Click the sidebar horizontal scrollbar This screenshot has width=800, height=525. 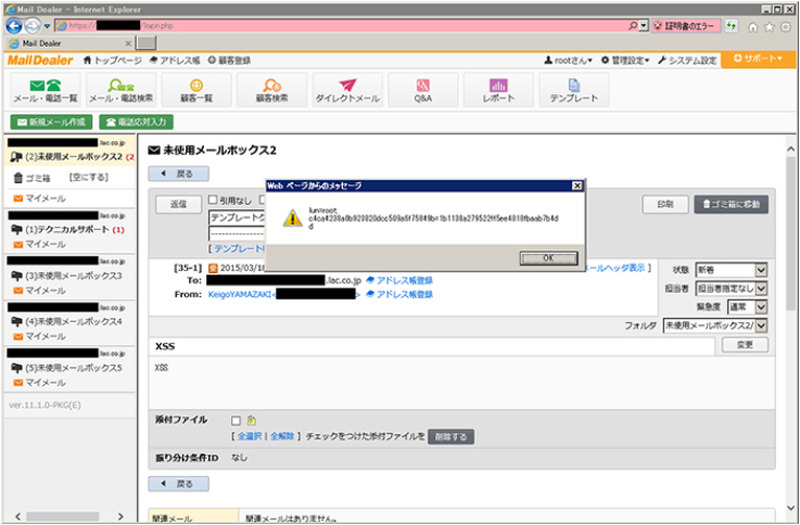click(x=68, y=515)
